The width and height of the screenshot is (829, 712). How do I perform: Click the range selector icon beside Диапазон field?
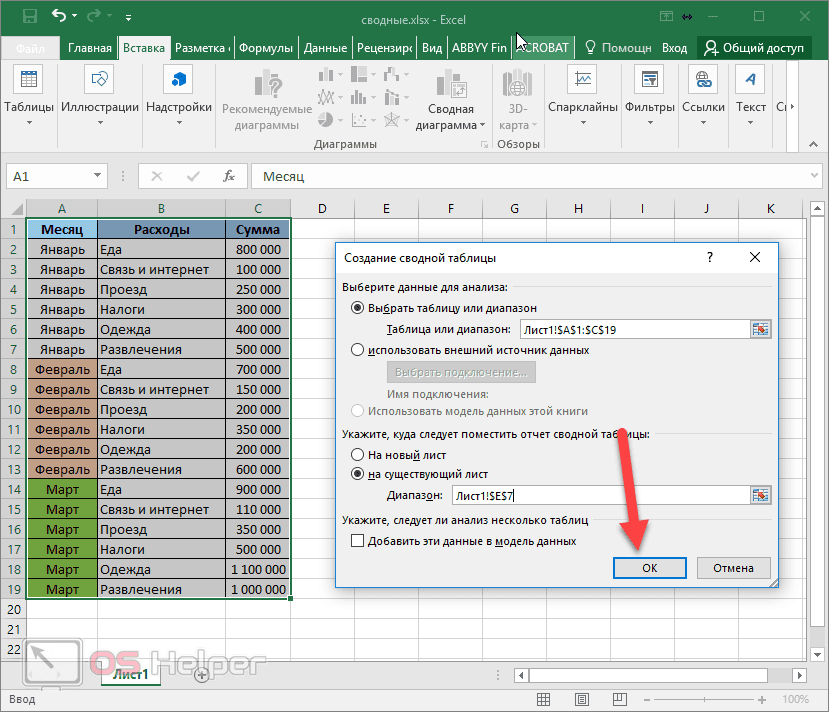[x=763, y=493]
